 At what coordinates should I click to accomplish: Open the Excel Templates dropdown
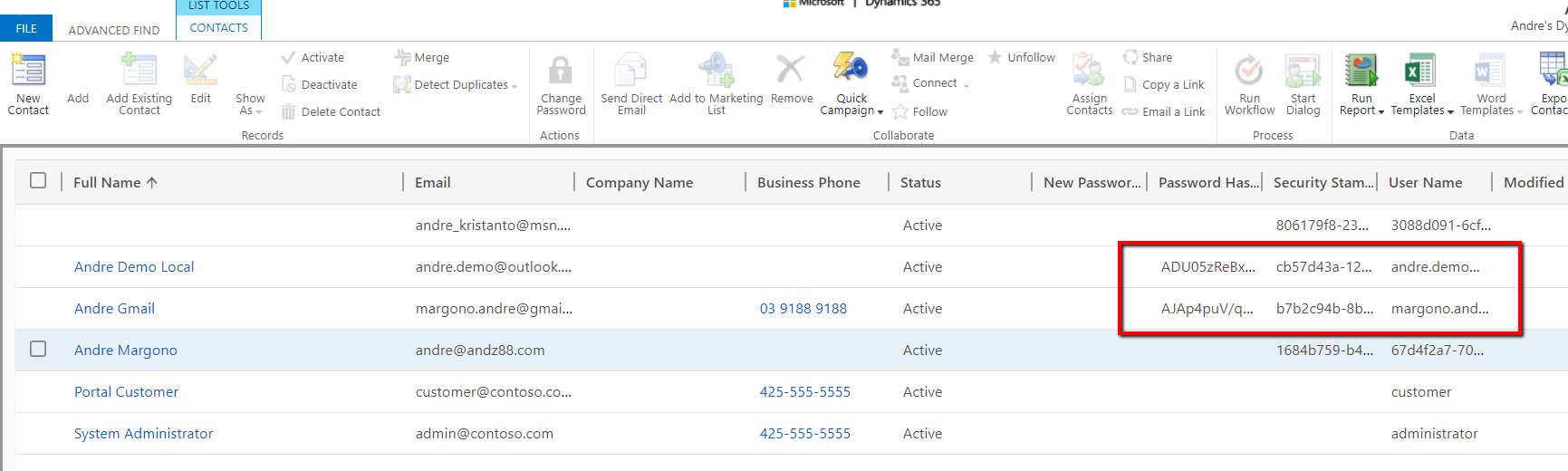(x=1422, y=111)
